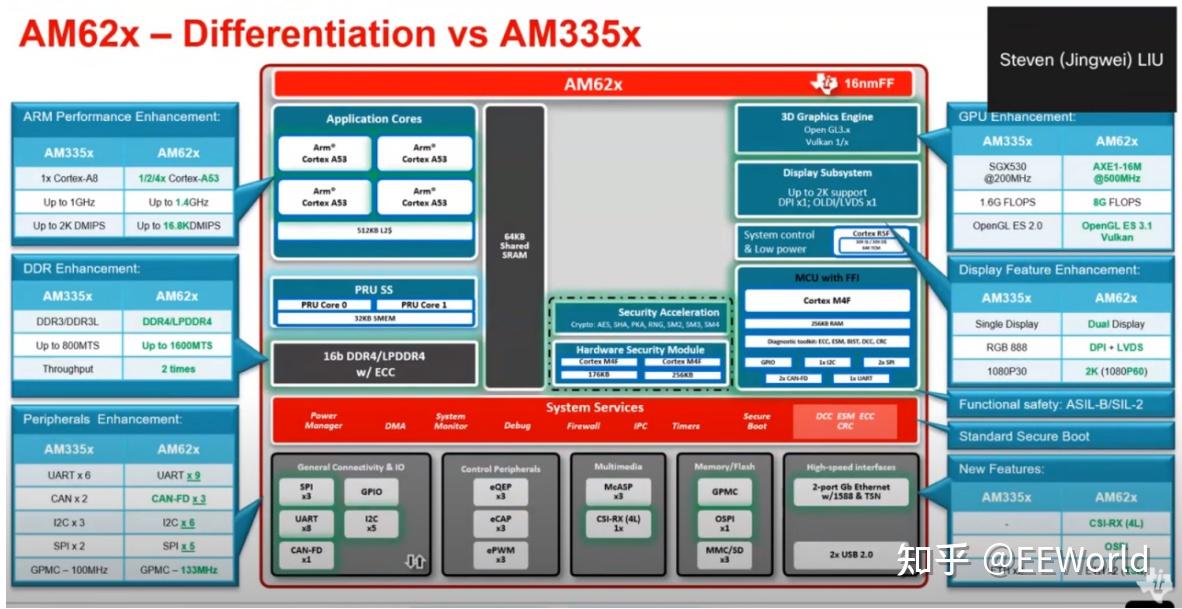Select the 3D Graphics Engine block

(826, 129)
